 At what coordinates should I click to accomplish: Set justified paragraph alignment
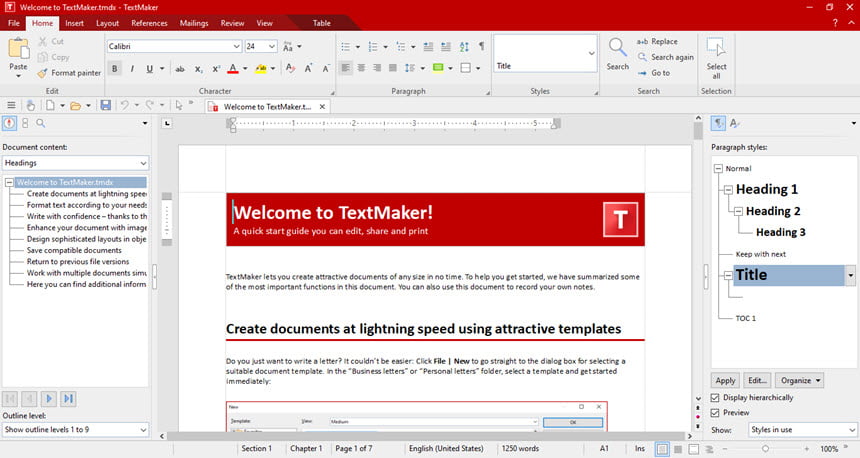click(x=393, y=68)
